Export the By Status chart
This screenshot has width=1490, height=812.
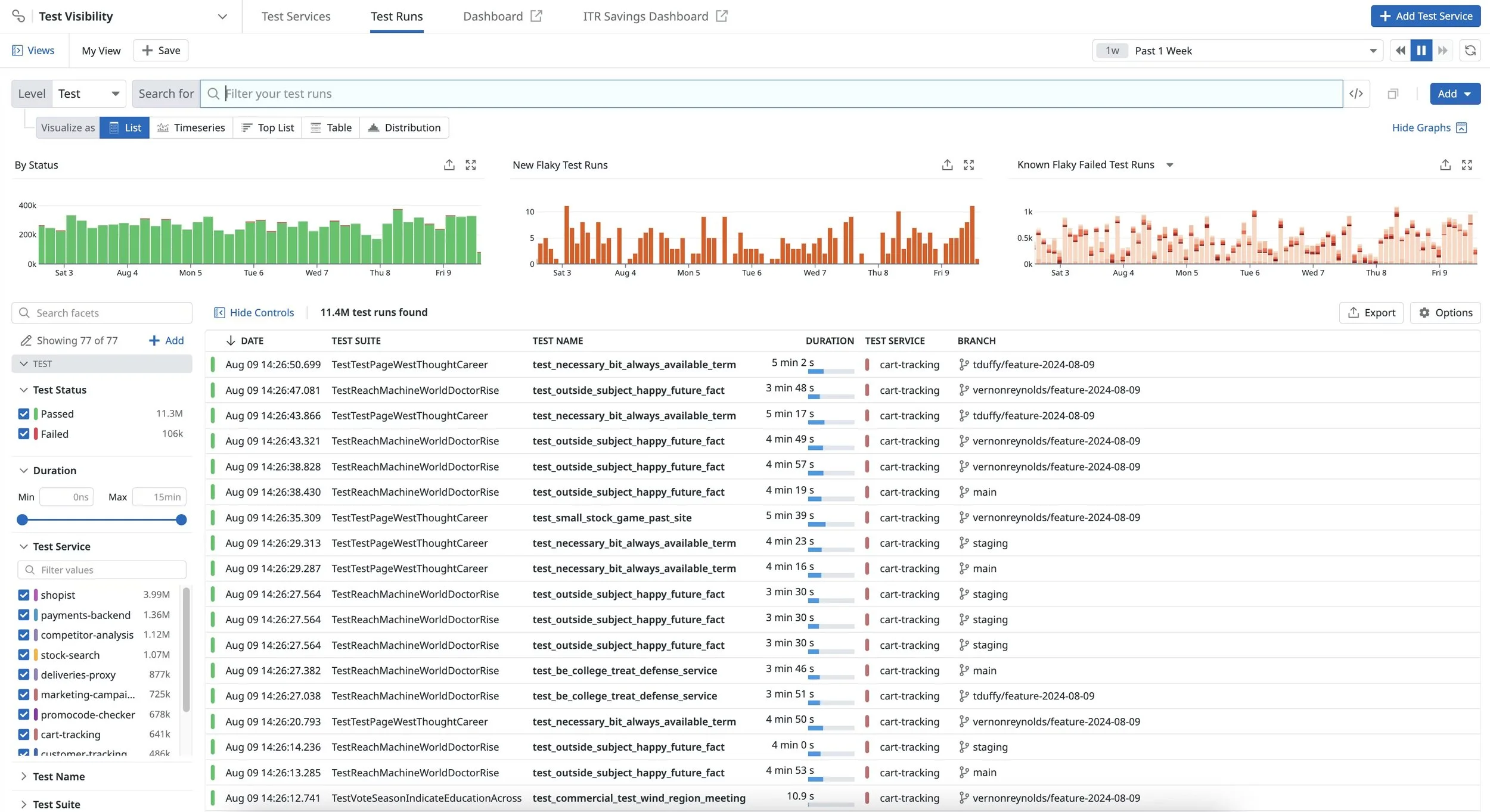tap(449, 164)
